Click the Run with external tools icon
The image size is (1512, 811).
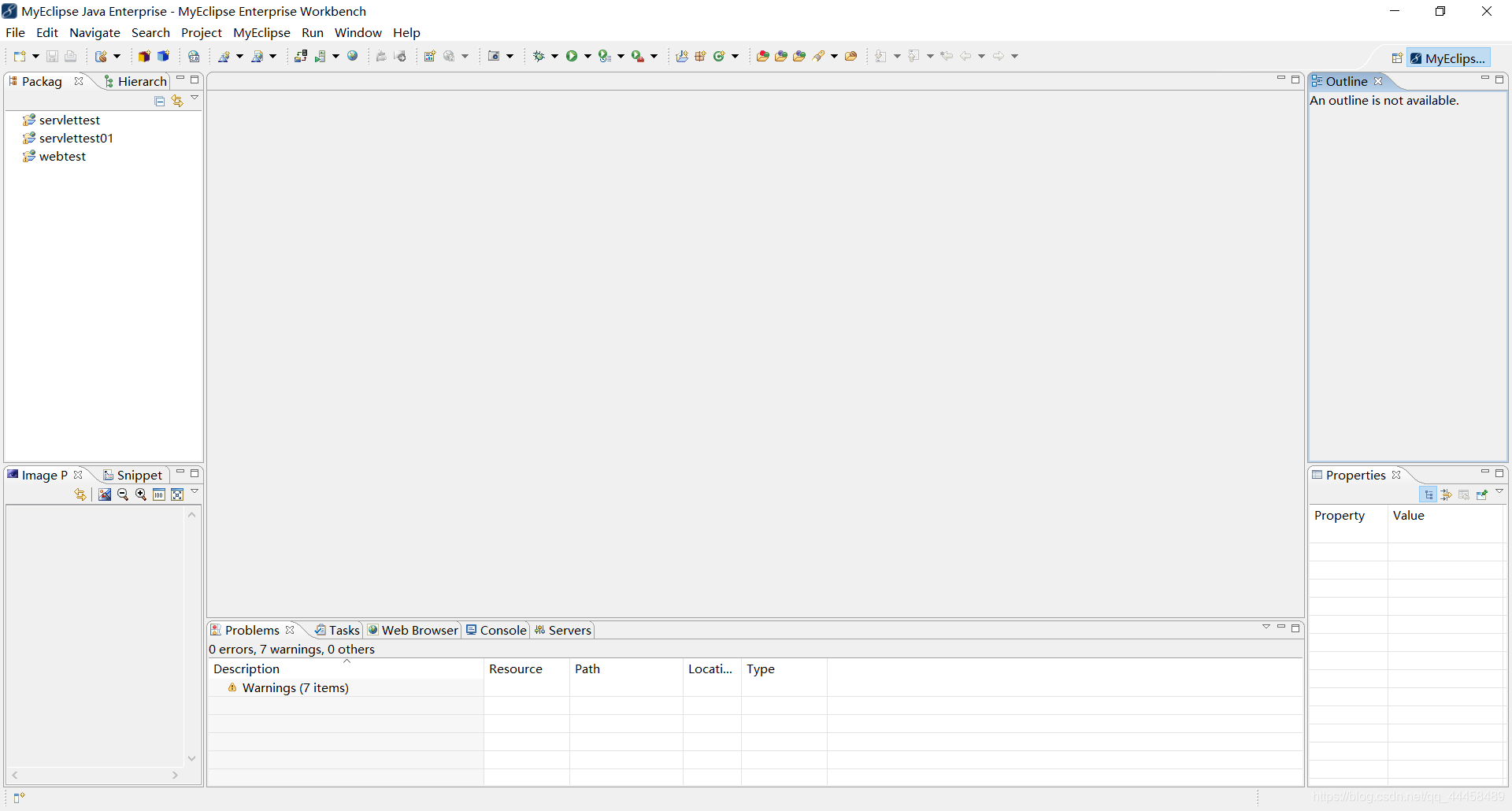[638, 56]
